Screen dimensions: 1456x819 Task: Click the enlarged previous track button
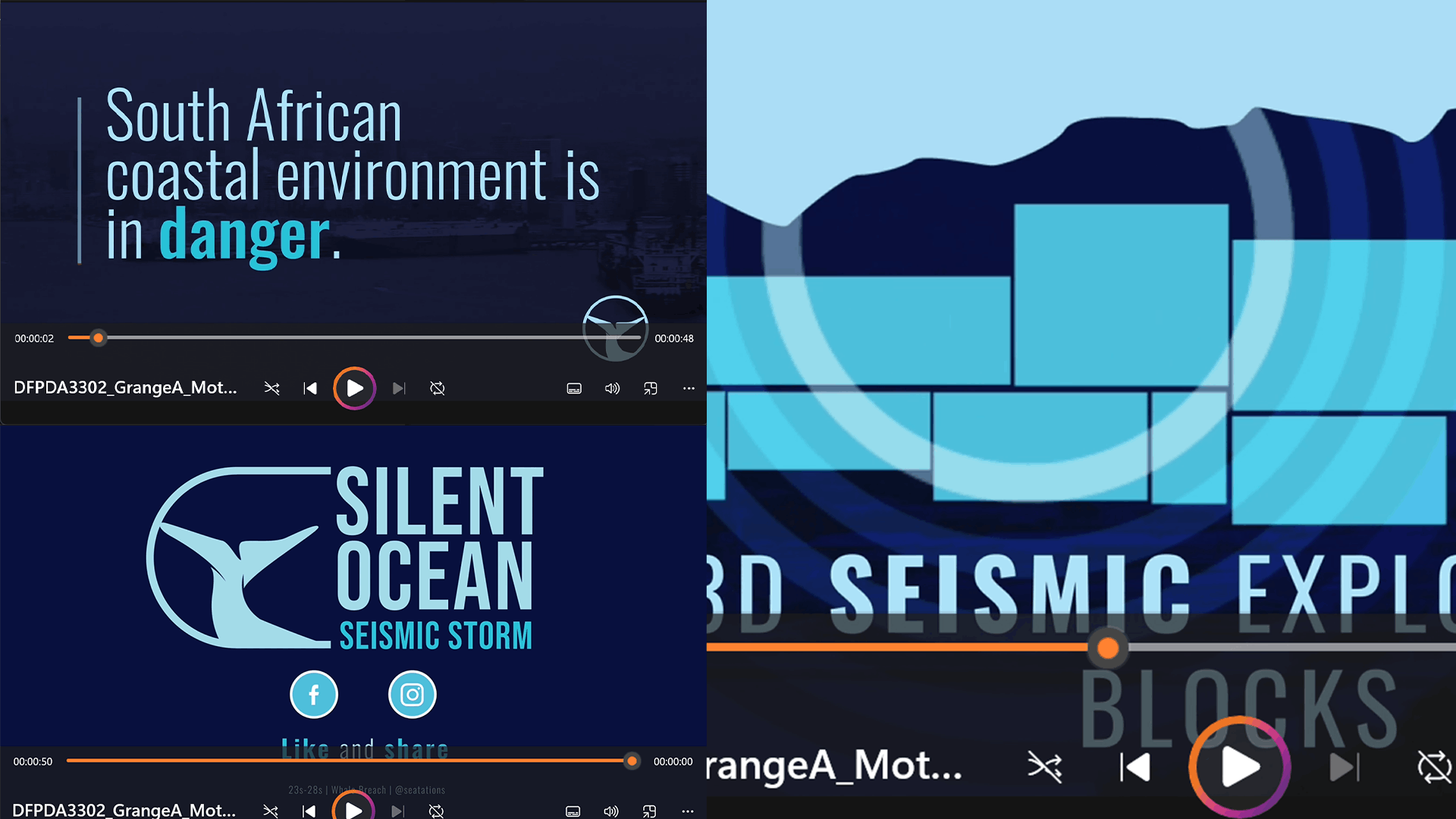point(1134,767)
